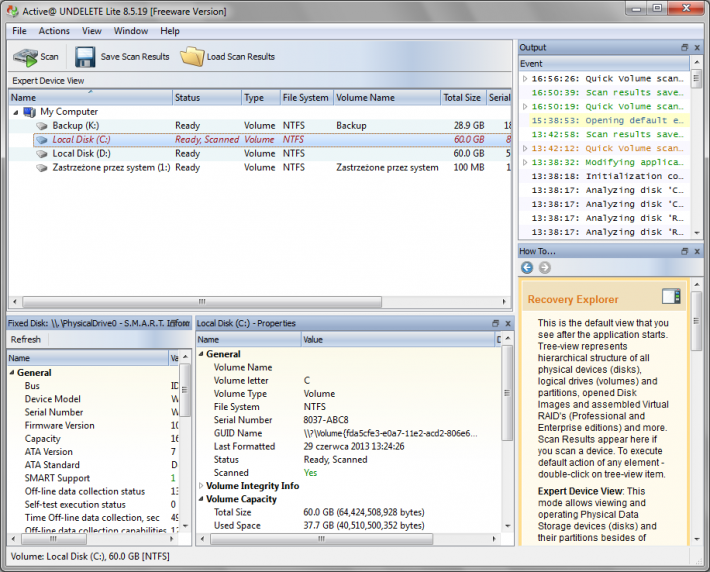
Task: Select the Backup (K:) volume row
Action: pyautogui.click(x=259, y=126)
